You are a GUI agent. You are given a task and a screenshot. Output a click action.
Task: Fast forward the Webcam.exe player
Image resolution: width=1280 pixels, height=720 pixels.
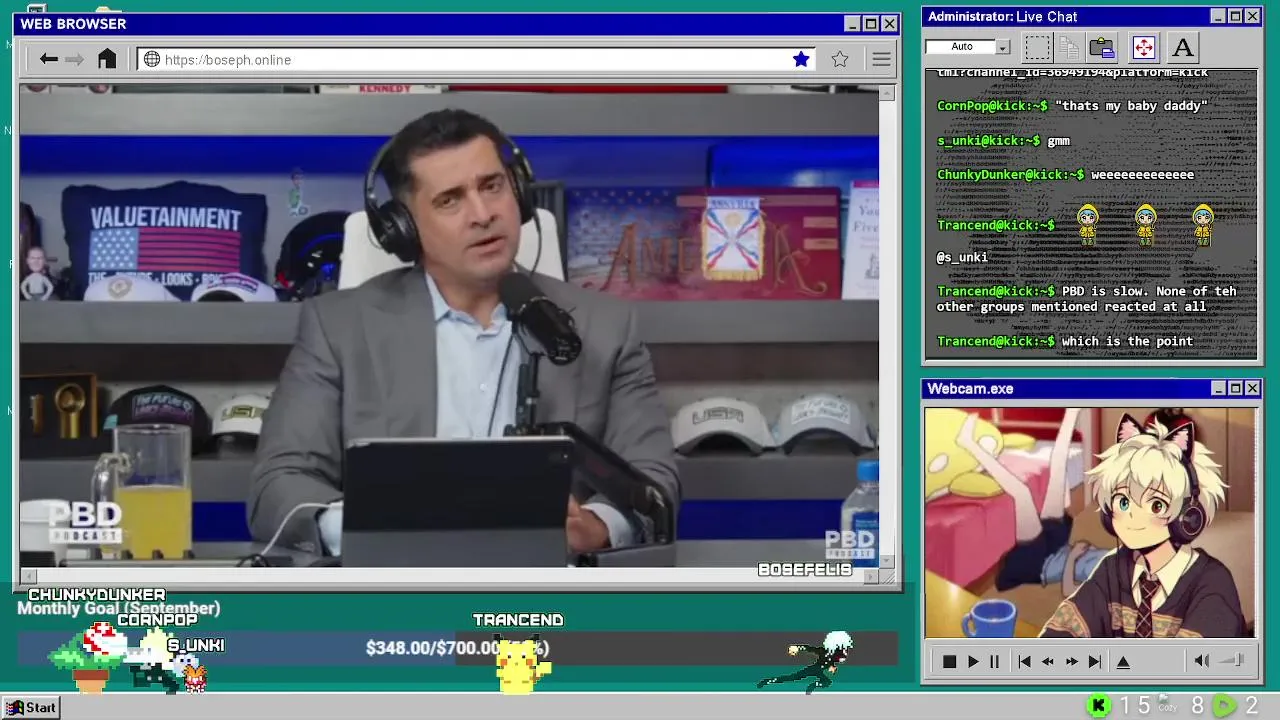tap(1071, 661)
